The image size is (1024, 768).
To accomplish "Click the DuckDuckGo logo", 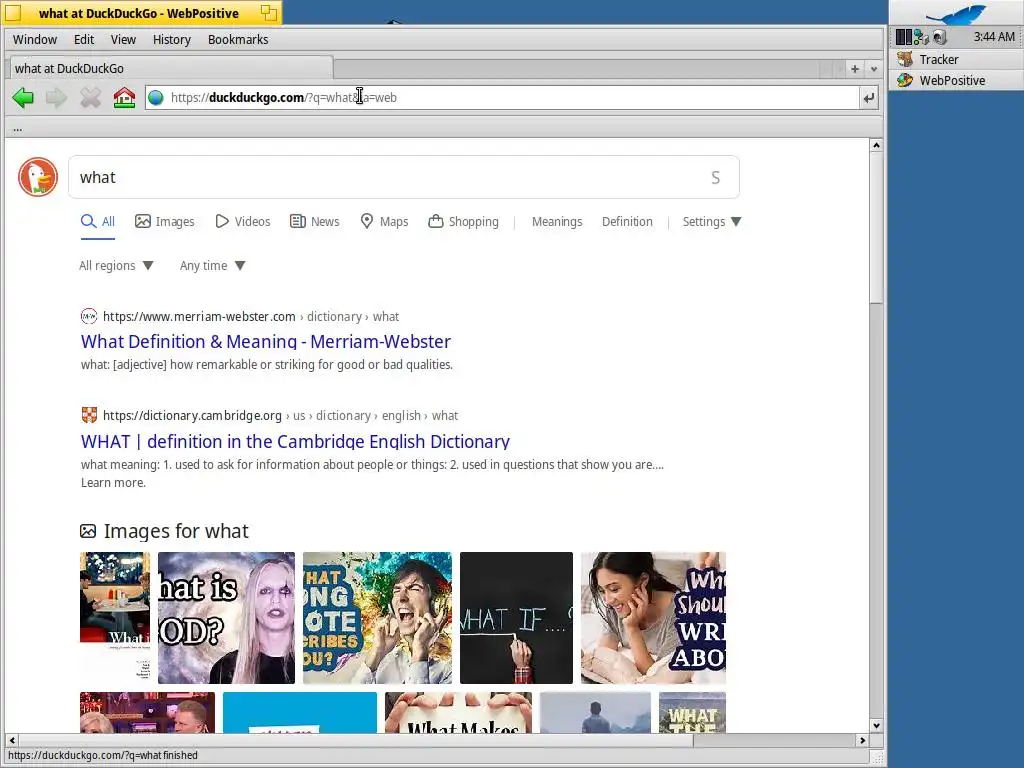I will point(38,177).
